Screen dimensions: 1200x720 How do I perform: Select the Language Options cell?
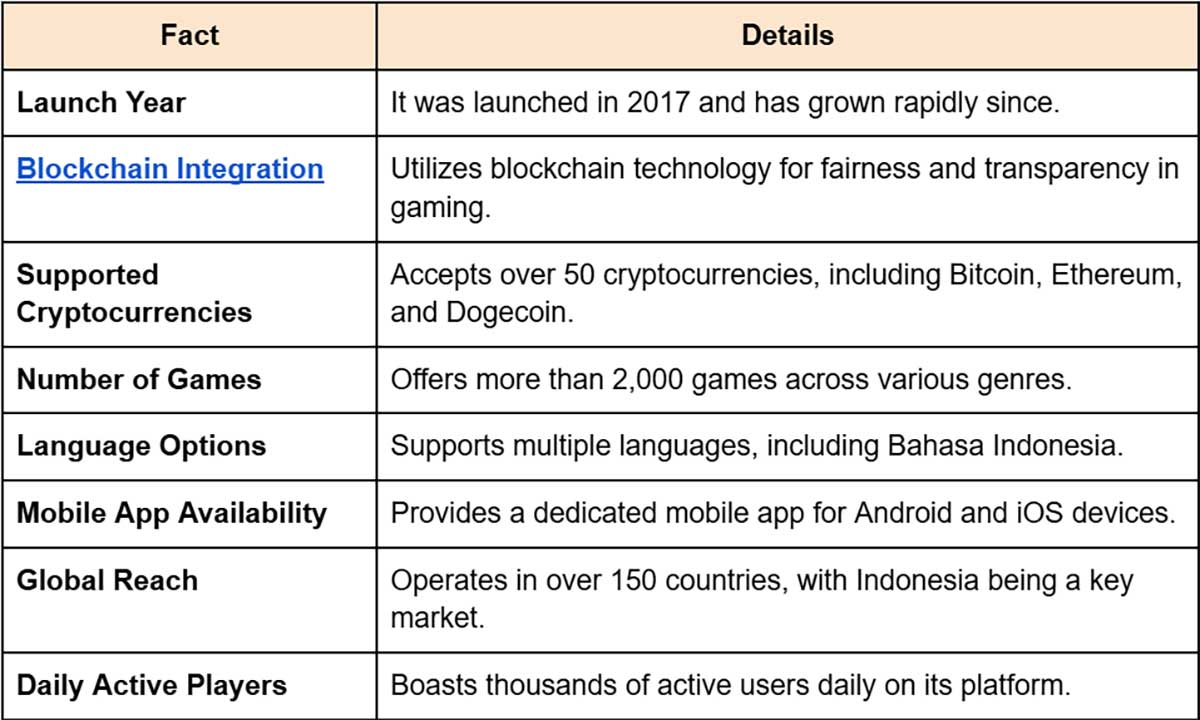(x=189, y=445)
